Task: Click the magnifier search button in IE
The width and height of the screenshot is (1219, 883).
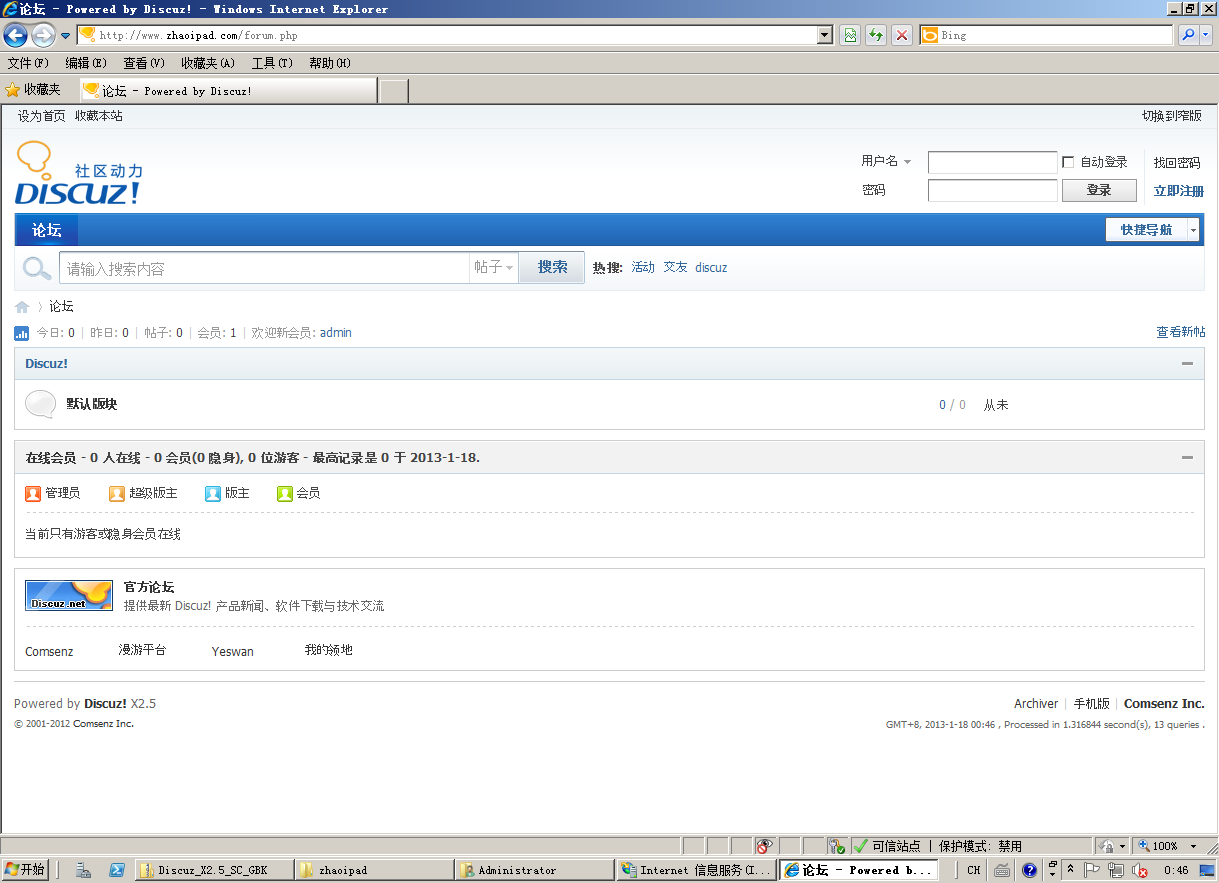Action: (1188, 35)
